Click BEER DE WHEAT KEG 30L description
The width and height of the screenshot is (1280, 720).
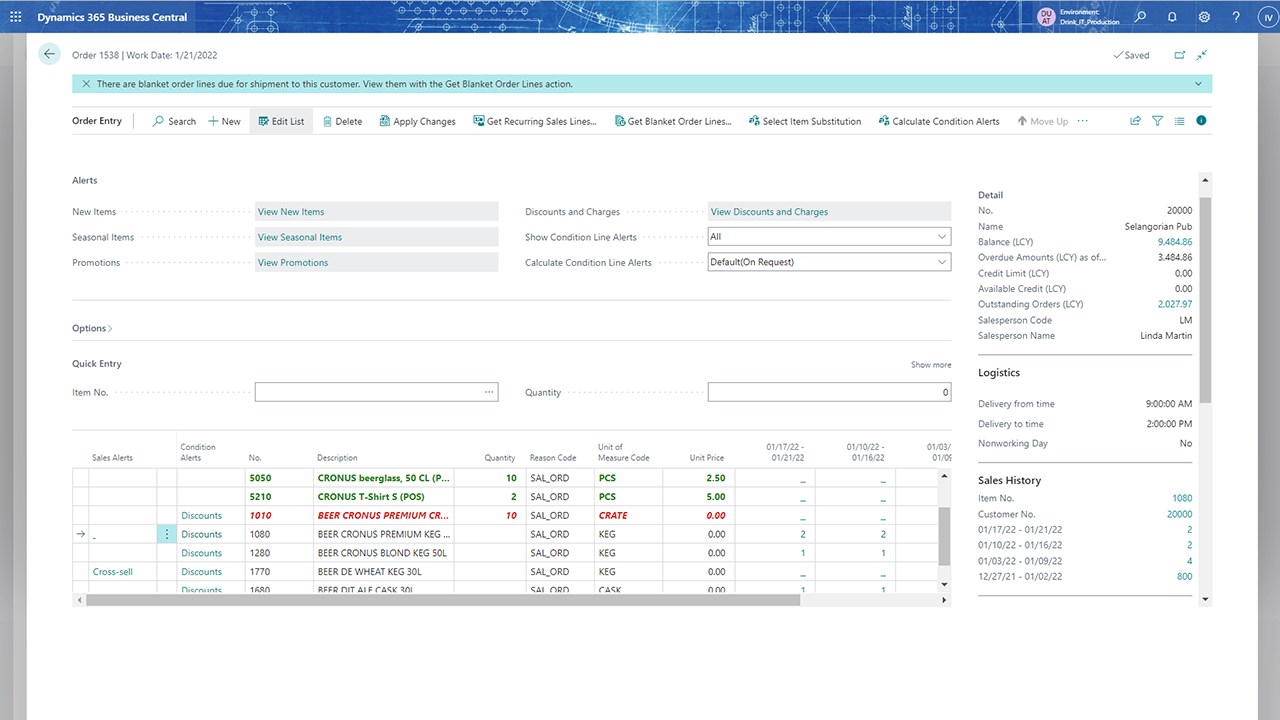369,572
